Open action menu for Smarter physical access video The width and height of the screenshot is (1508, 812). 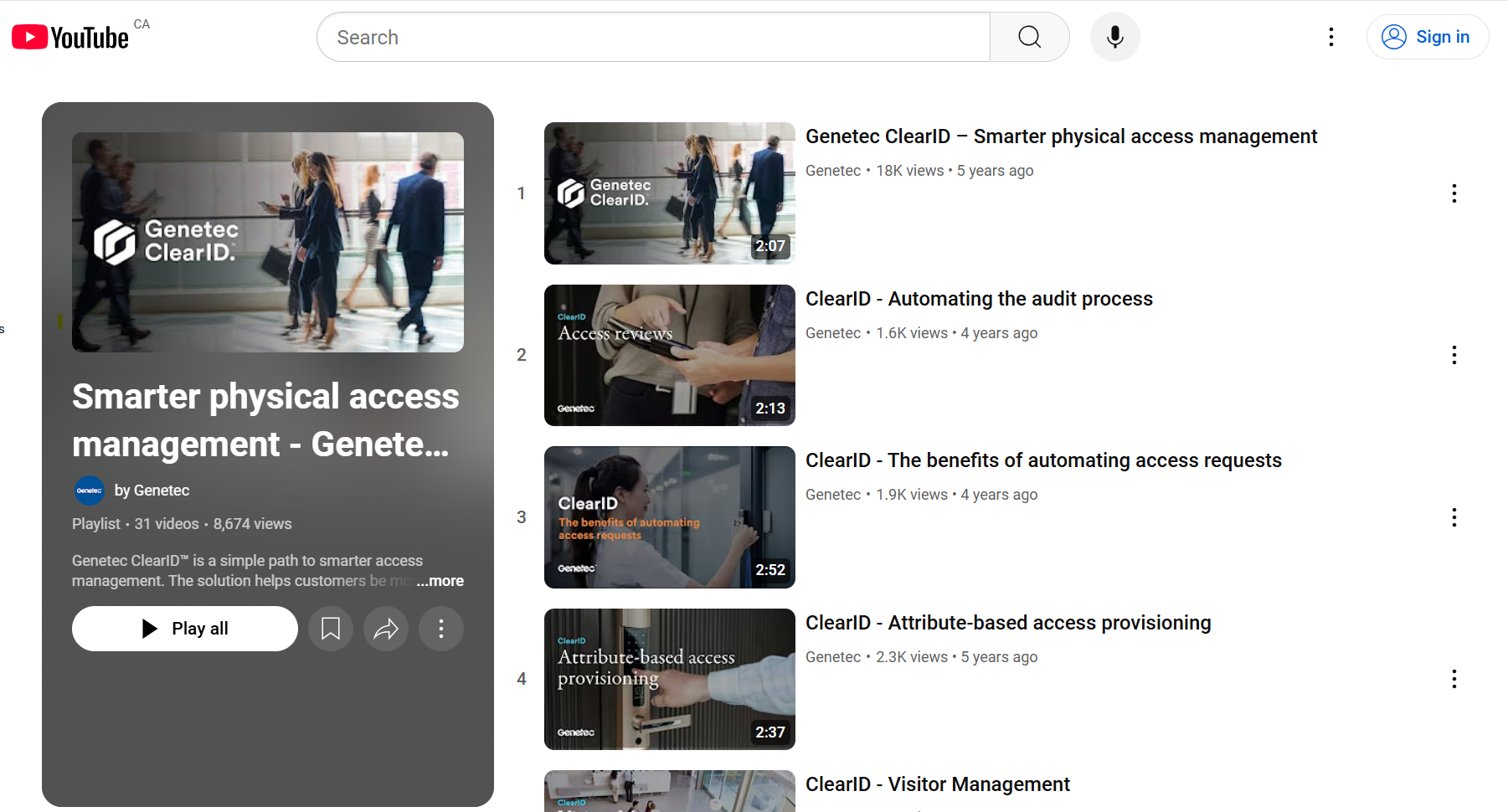(x=1454, y=193)
